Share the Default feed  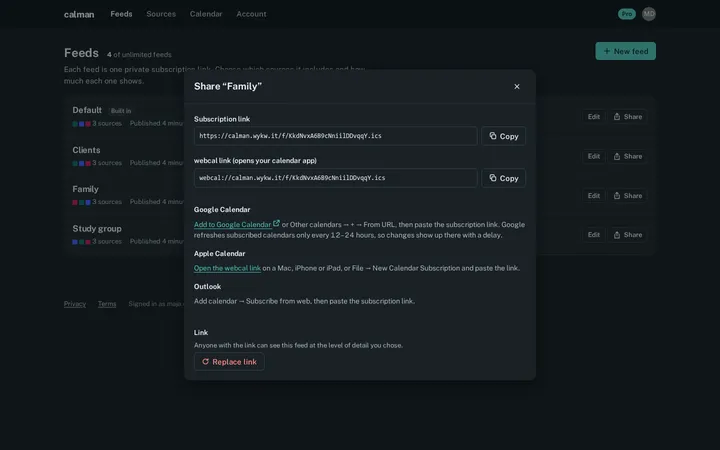pos(628,117)
